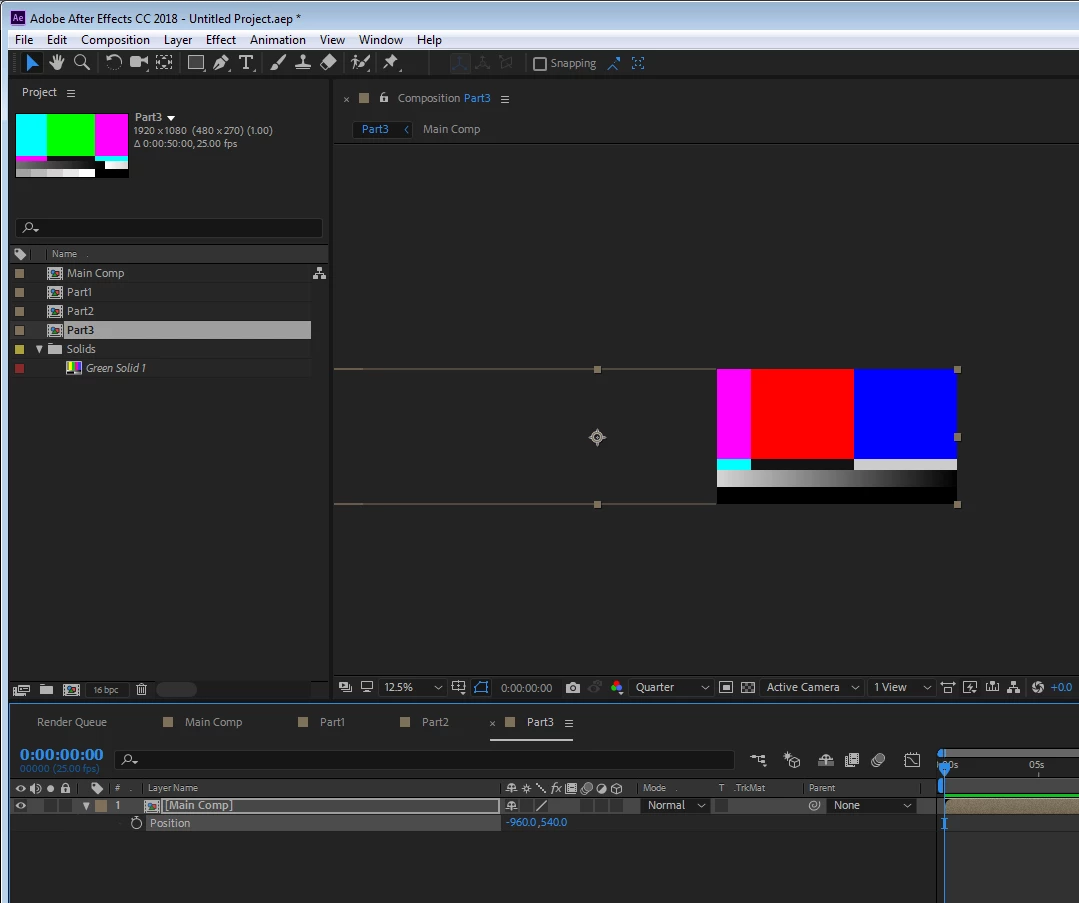Delete selected project item with trash icon
This screenshot has height=903, width=1079.
click(141, 690)
